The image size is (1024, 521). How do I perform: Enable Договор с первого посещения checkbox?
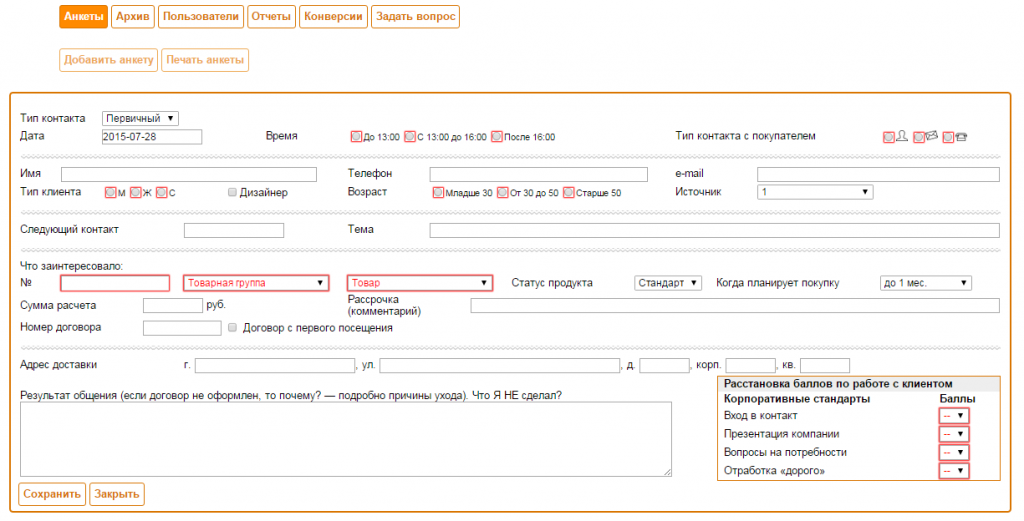click(232, 328)
